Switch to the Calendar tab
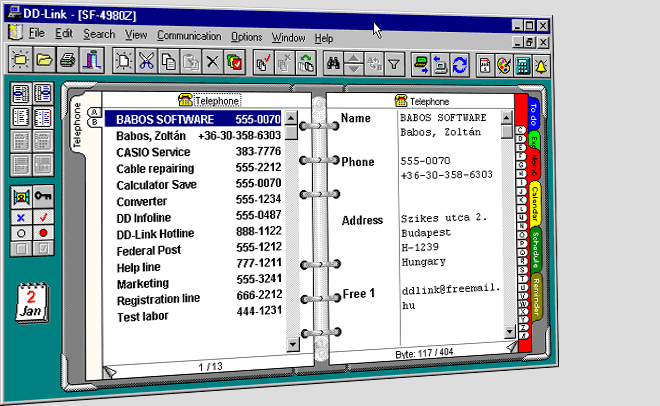Screen dimensions: 660x406 click(535, 204)
